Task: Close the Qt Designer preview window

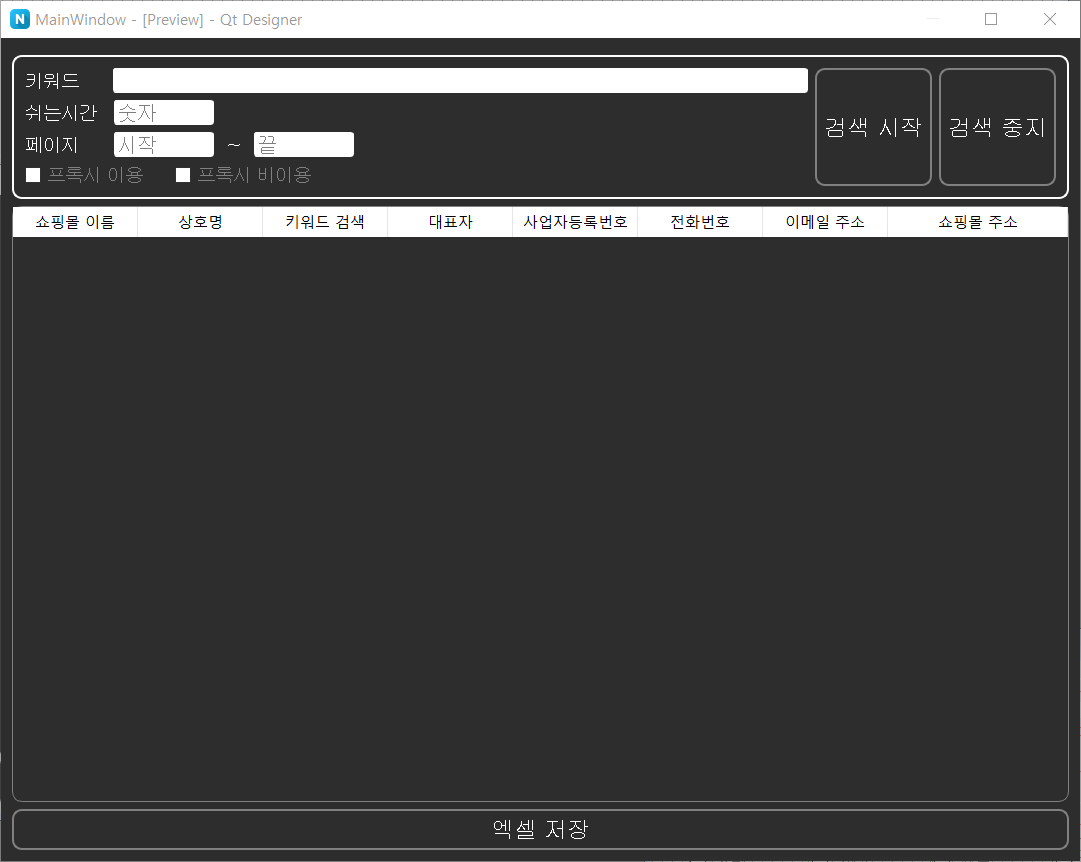Action: tap(1049, 19)
